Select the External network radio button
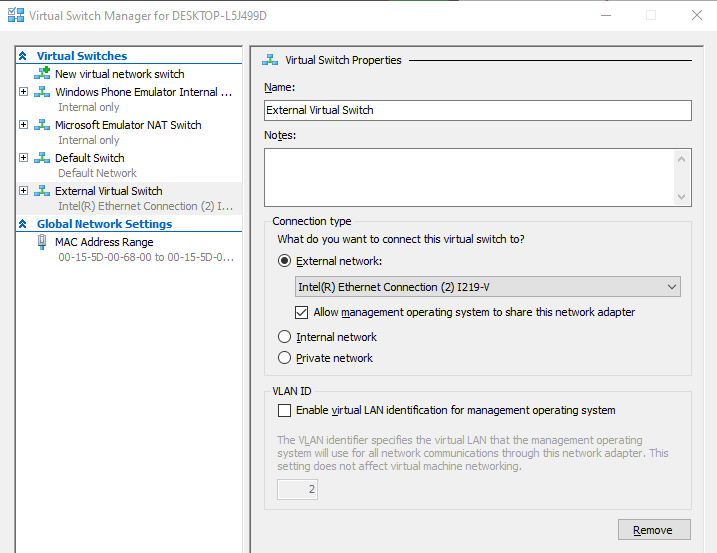The width and height of the screenshot is (717, 553). 285,261
